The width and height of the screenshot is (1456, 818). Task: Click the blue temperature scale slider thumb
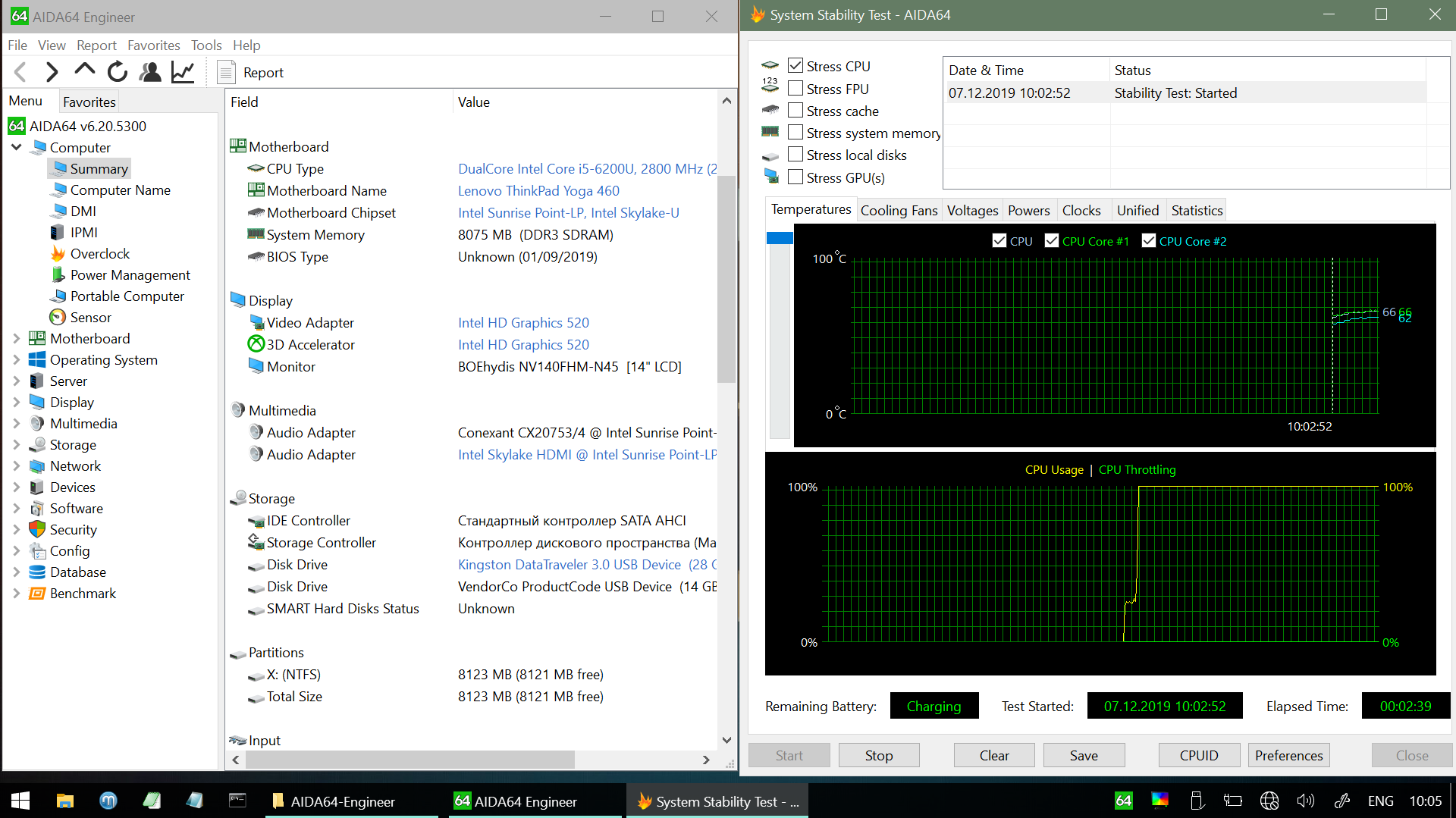point(780,238)
